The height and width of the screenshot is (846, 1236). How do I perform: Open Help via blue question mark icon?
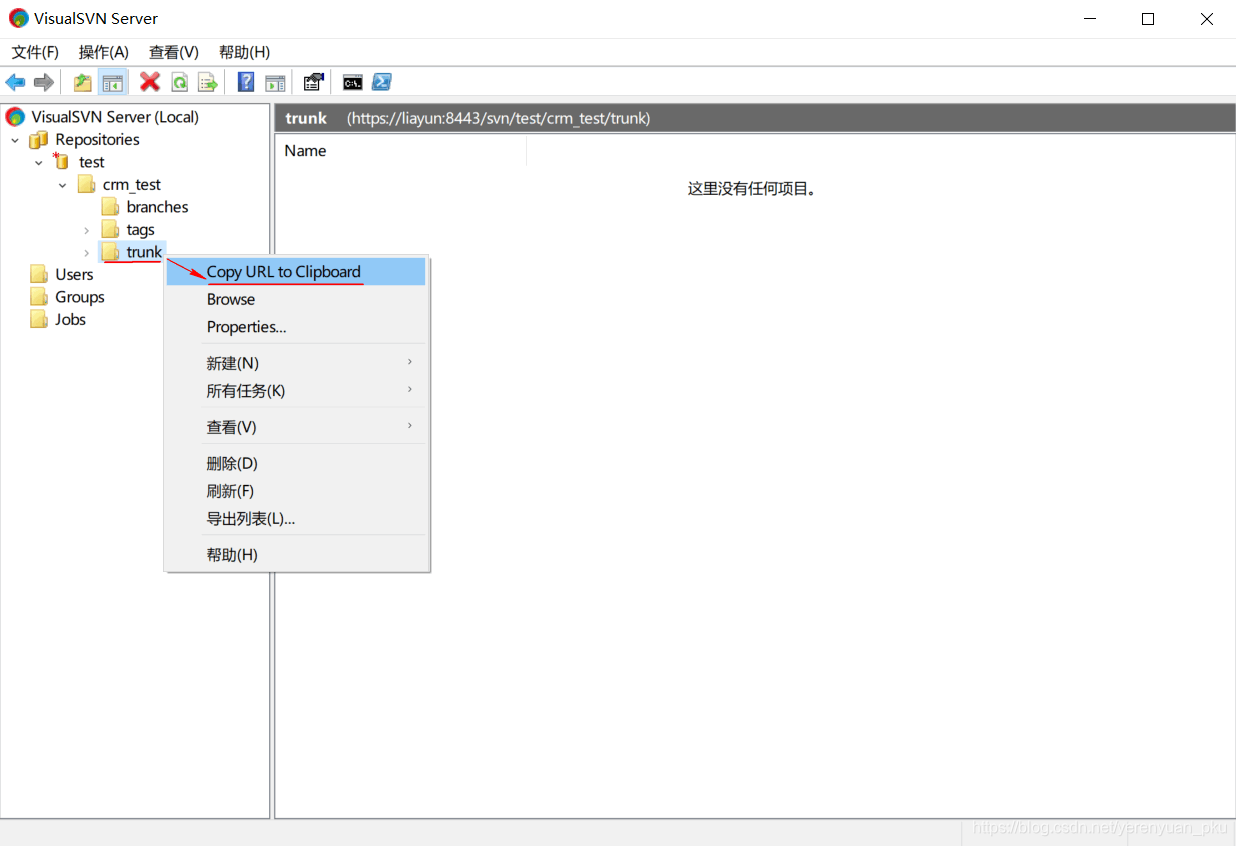click(x=246, y=82)
